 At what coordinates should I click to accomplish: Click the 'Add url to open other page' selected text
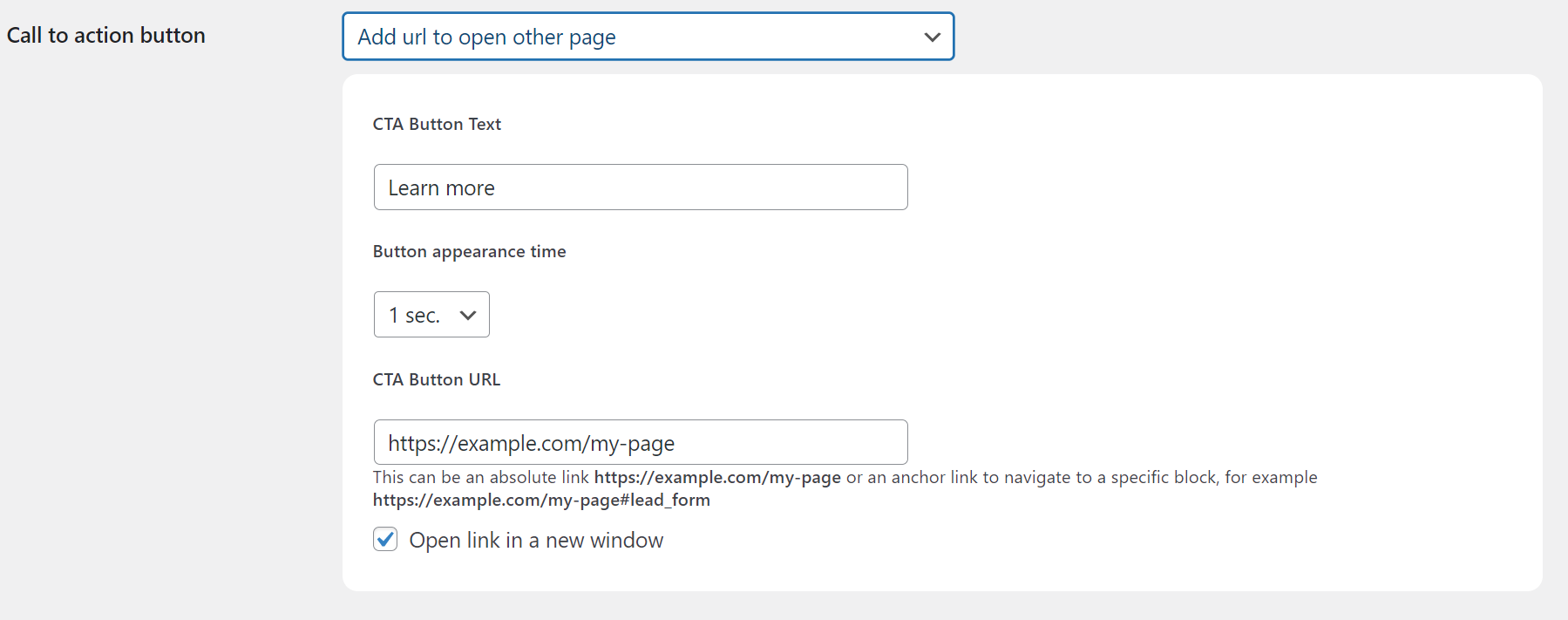tap(486, 37)
